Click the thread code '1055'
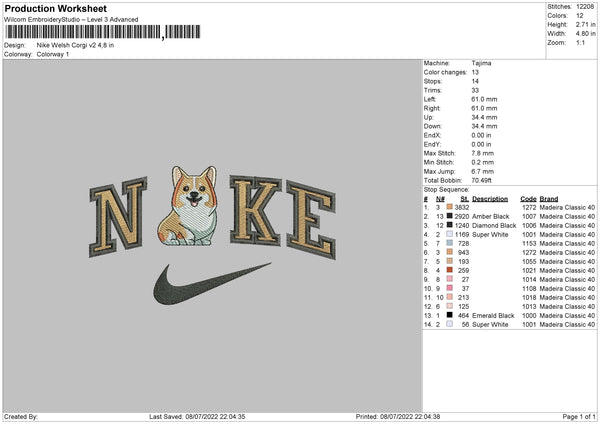 [529, 261]
